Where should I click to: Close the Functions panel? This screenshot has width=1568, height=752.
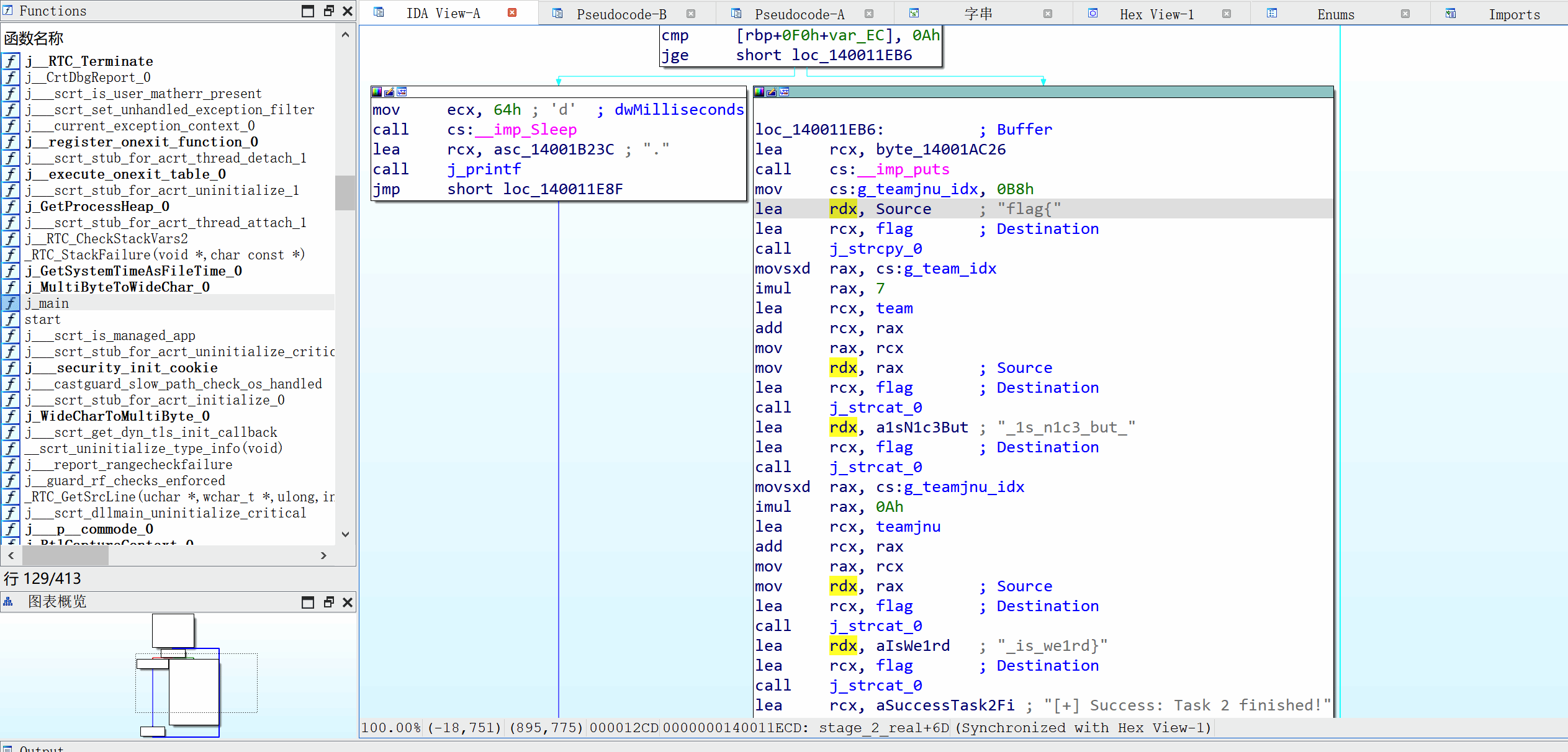click(x=348, y=11)
